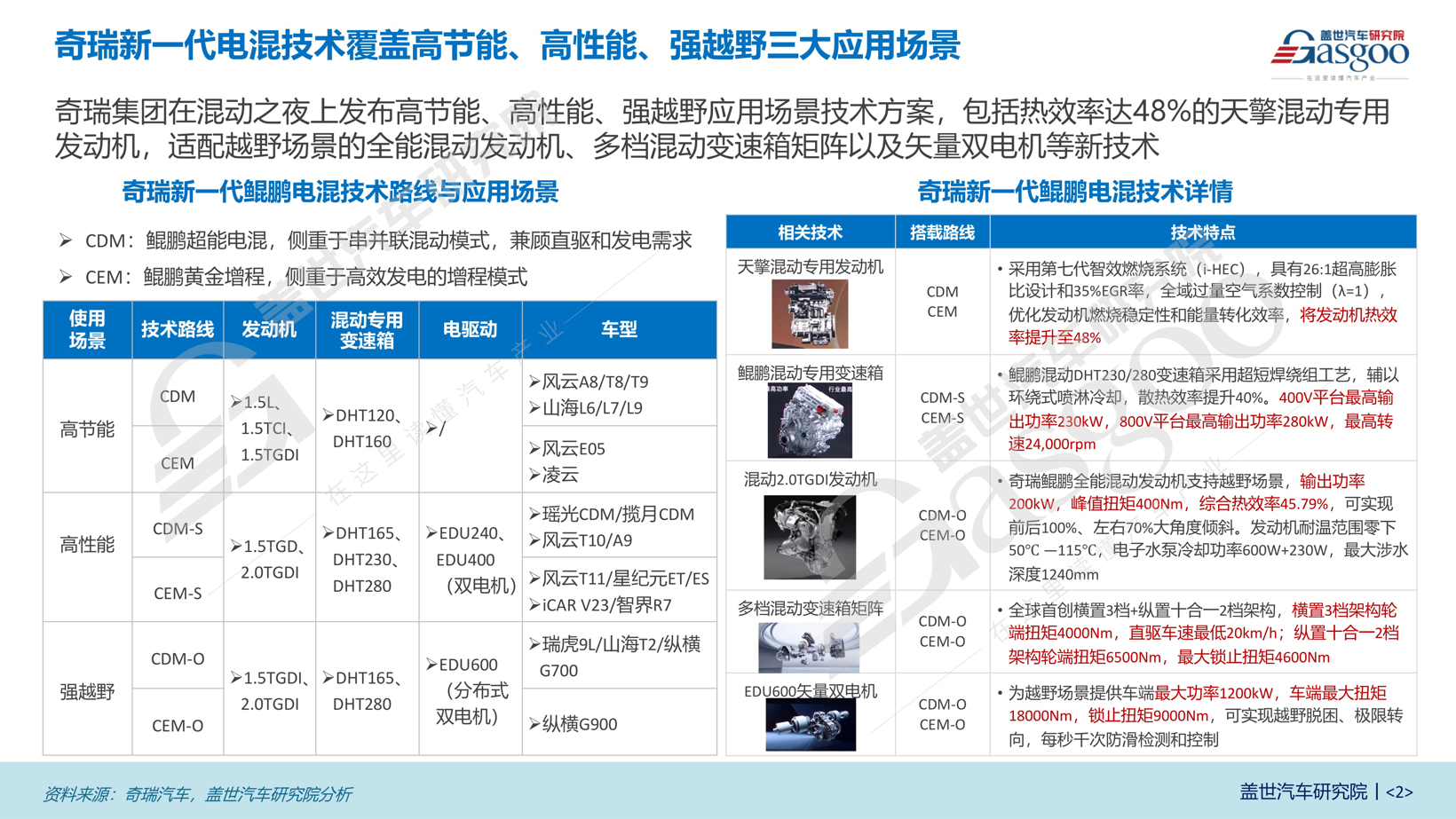Screen dimensions: 1456x819
Task: Click the 相关技术 header cell
Action: (810, 232)
